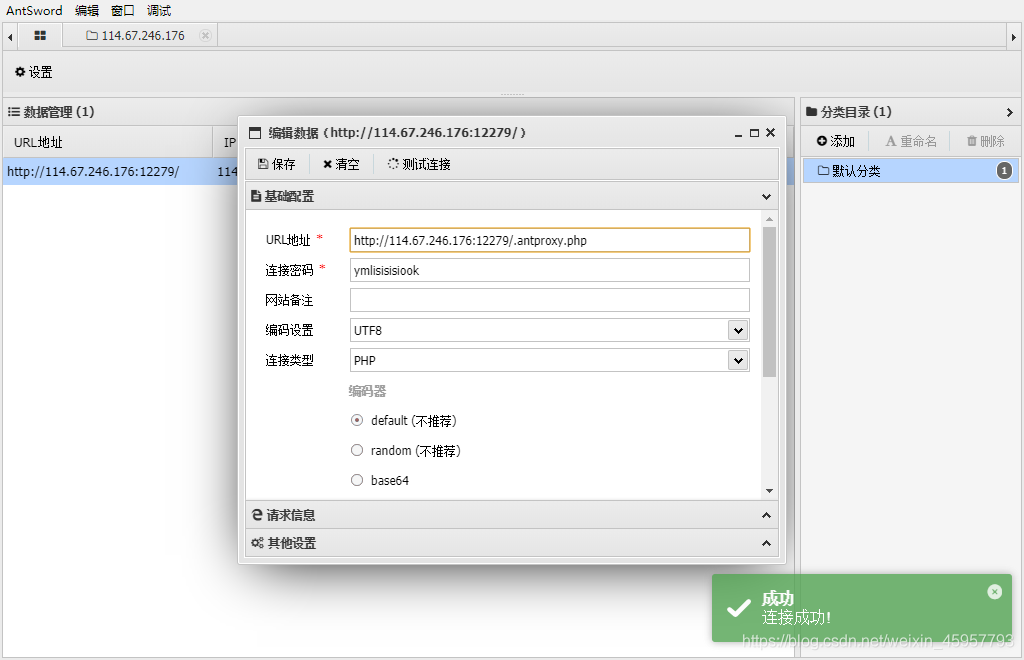The width and height of the screenshot is (1024, 660).
Task: Click the dialog scrollbar up arrow
Action: (769, 219)
